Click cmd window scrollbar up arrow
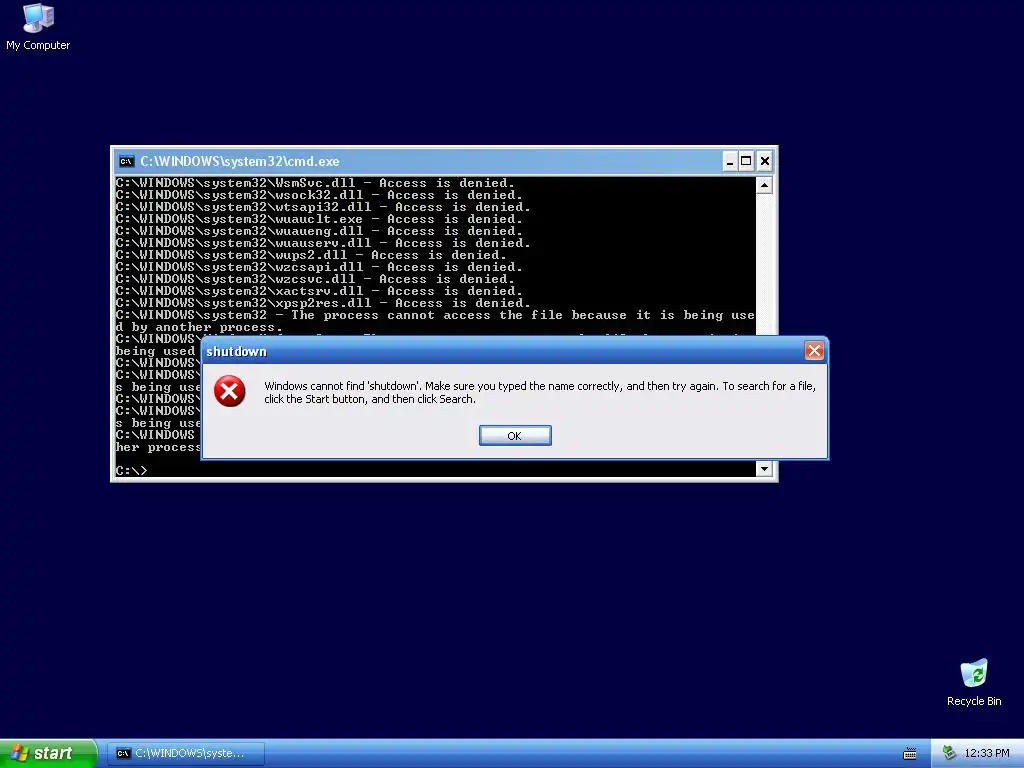 click(x=763, y=185)
